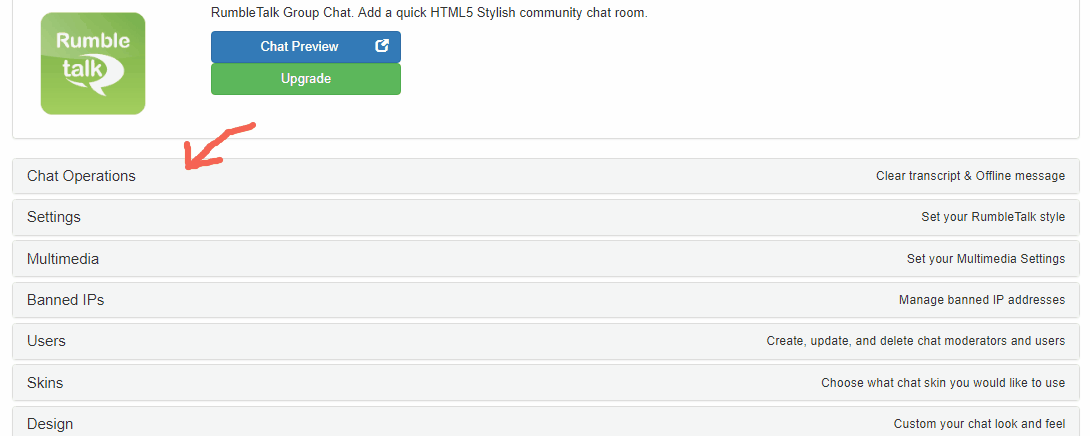Screen dimensions: 1090x436
Task: Open the Users section
Action: click(x=46, y=341)
